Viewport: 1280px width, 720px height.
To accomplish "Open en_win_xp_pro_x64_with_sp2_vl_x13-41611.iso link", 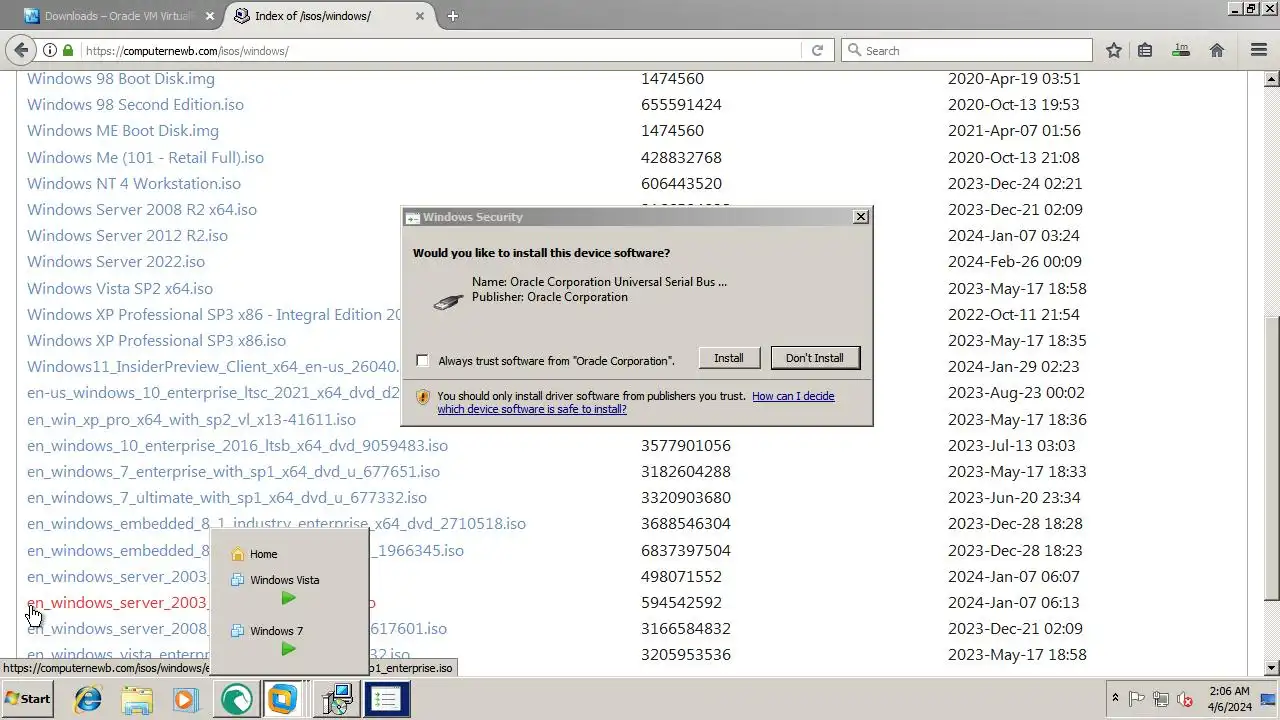I will coord(191,419).
